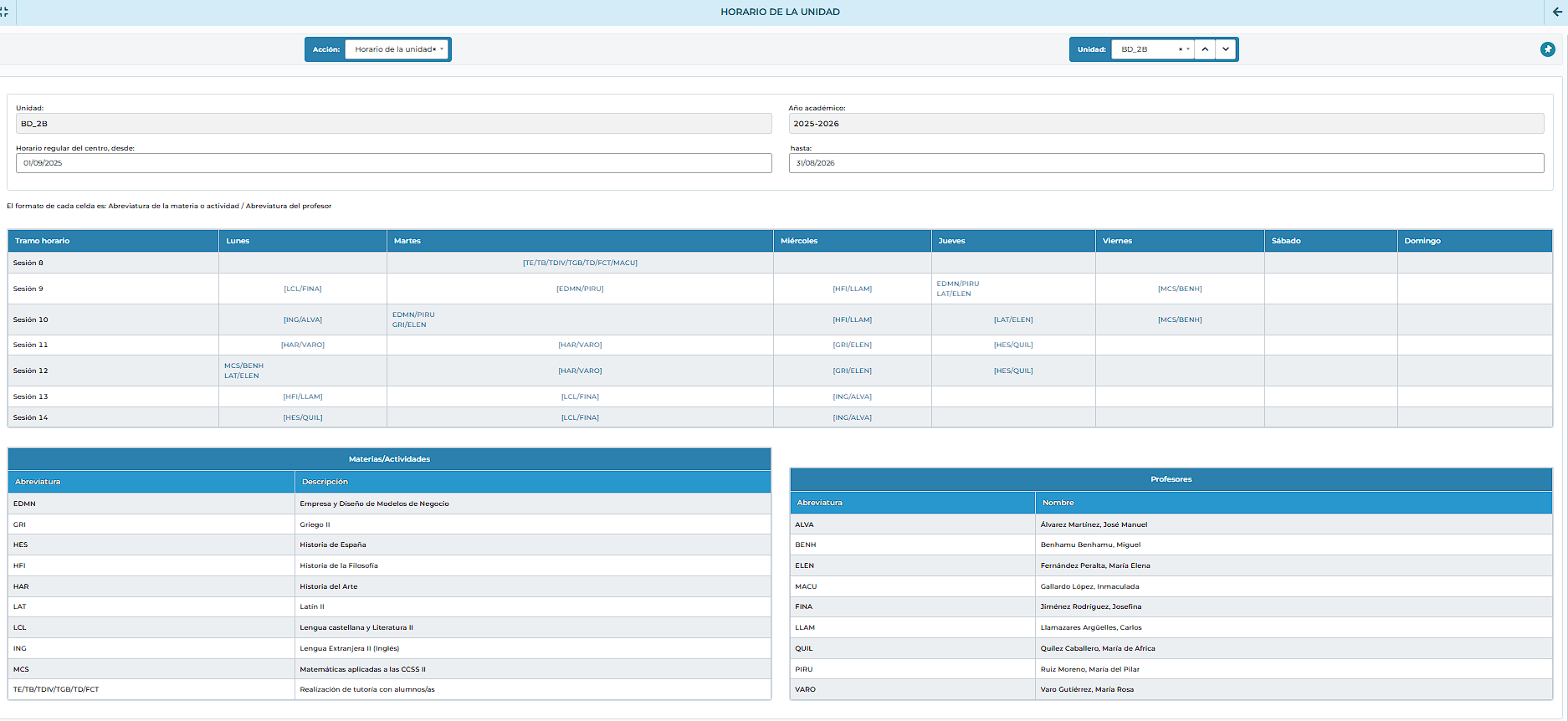Screen dimensions: 1568x721
Task: Click HES/QUIL on Lunes Sesión 14
Action: (x=302, y=417)
